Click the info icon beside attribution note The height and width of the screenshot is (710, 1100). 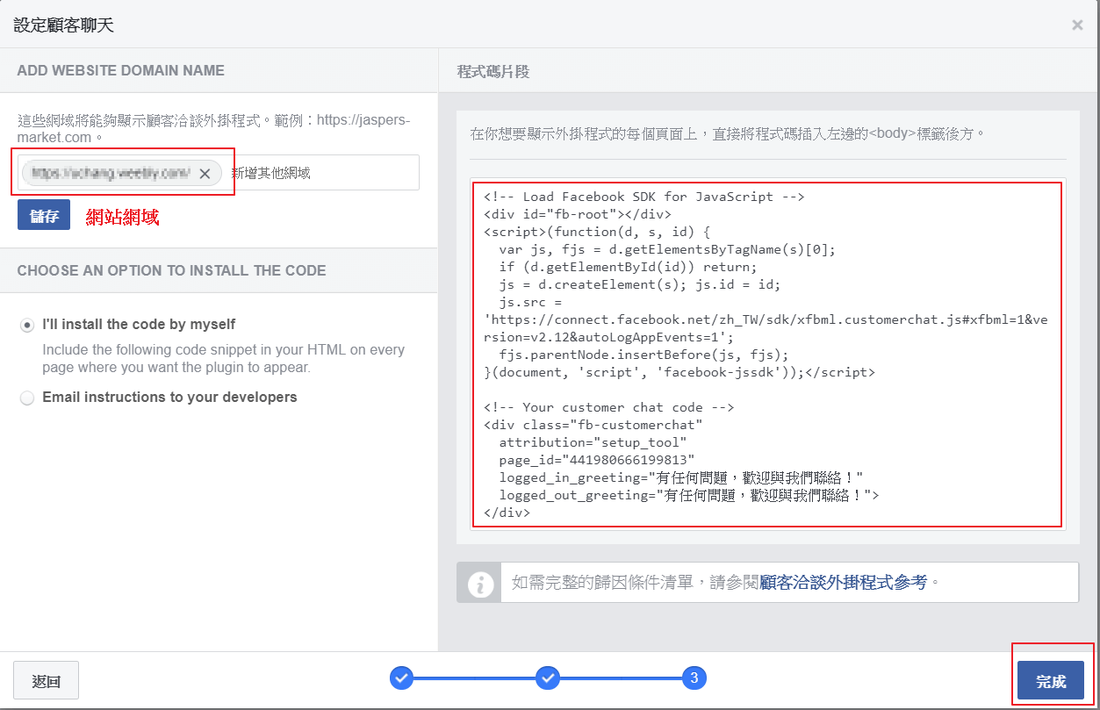coord(480,583)
